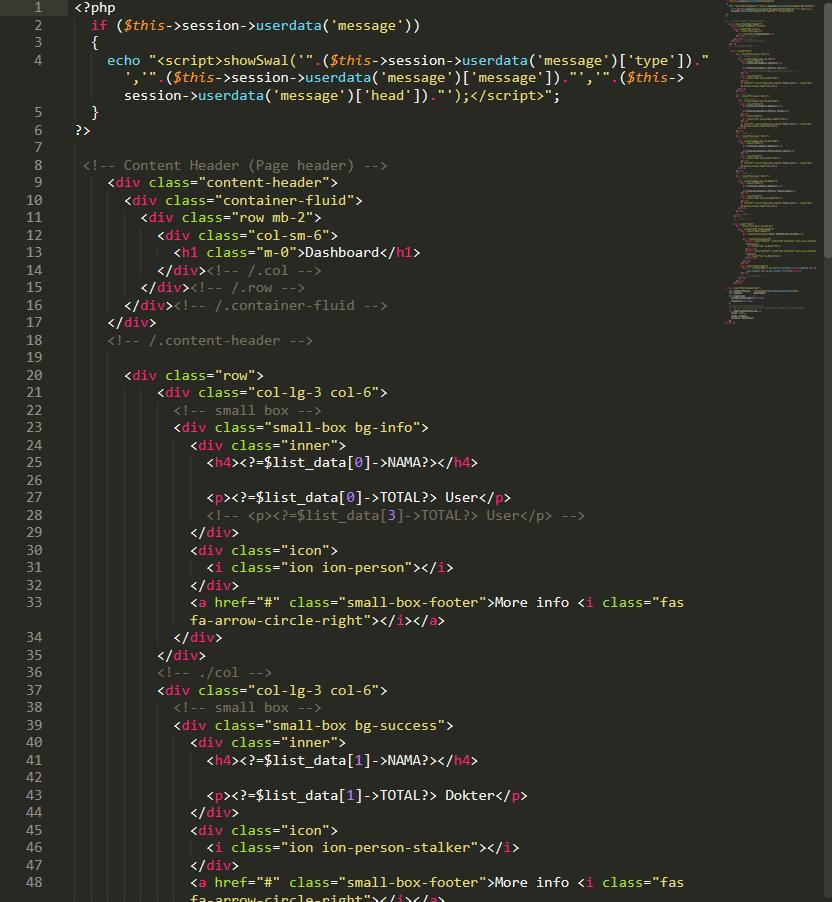Click "$list_data[1]->NAMA" on line 41

click(x=342, y=760)
